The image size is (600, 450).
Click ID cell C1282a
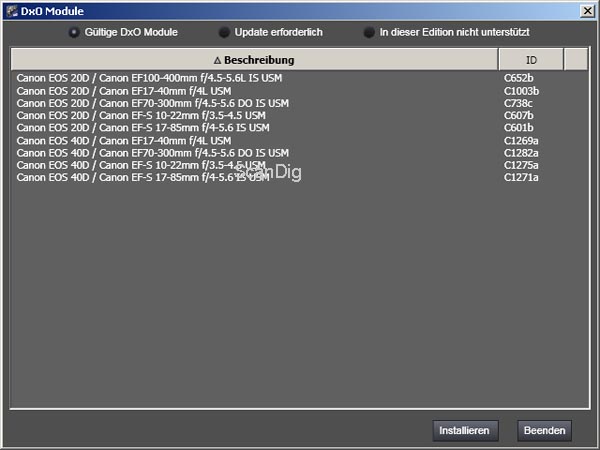click(x=521, y=153)
